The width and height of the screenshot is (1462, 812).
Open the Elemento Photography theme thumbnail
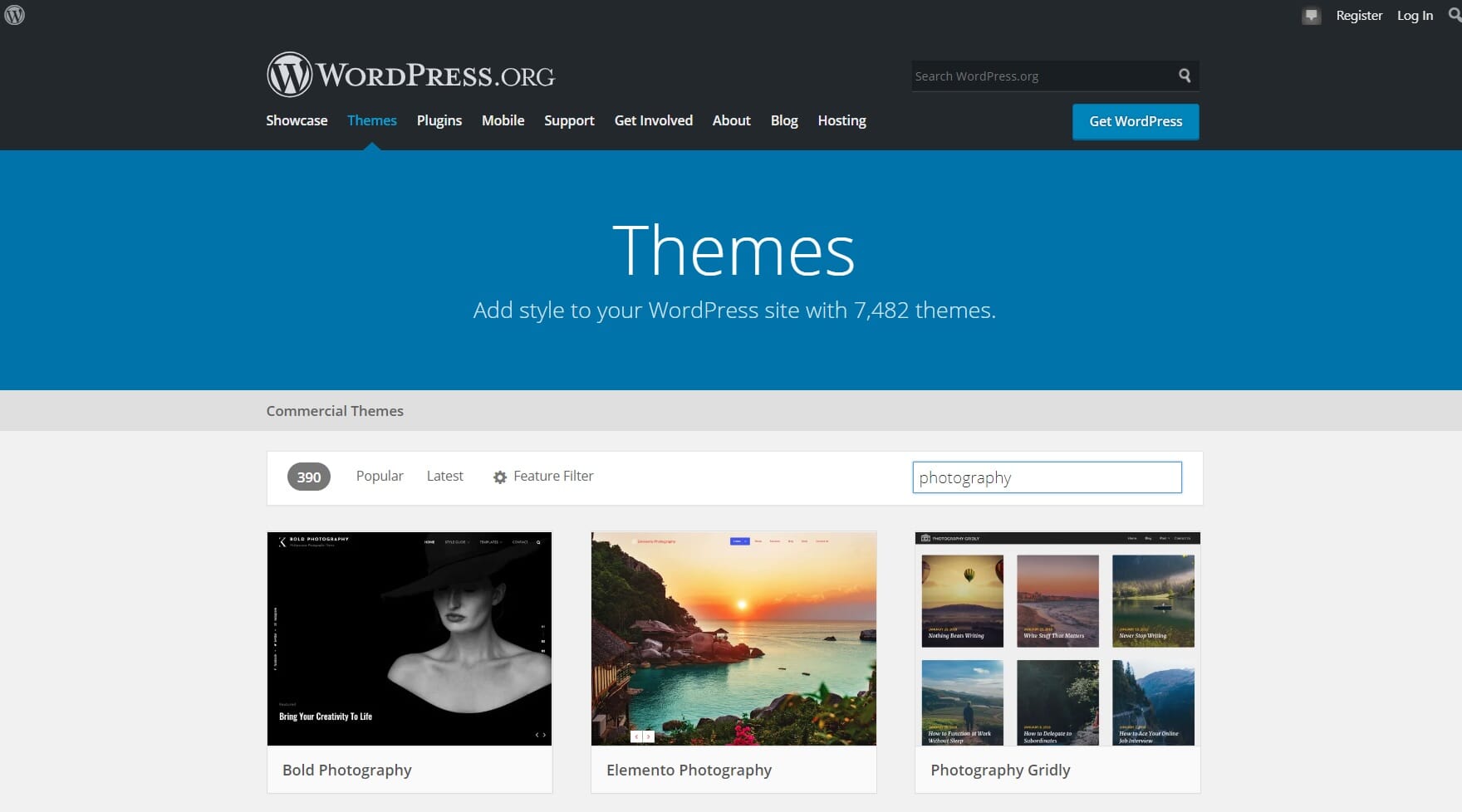(x=733, y=638)
